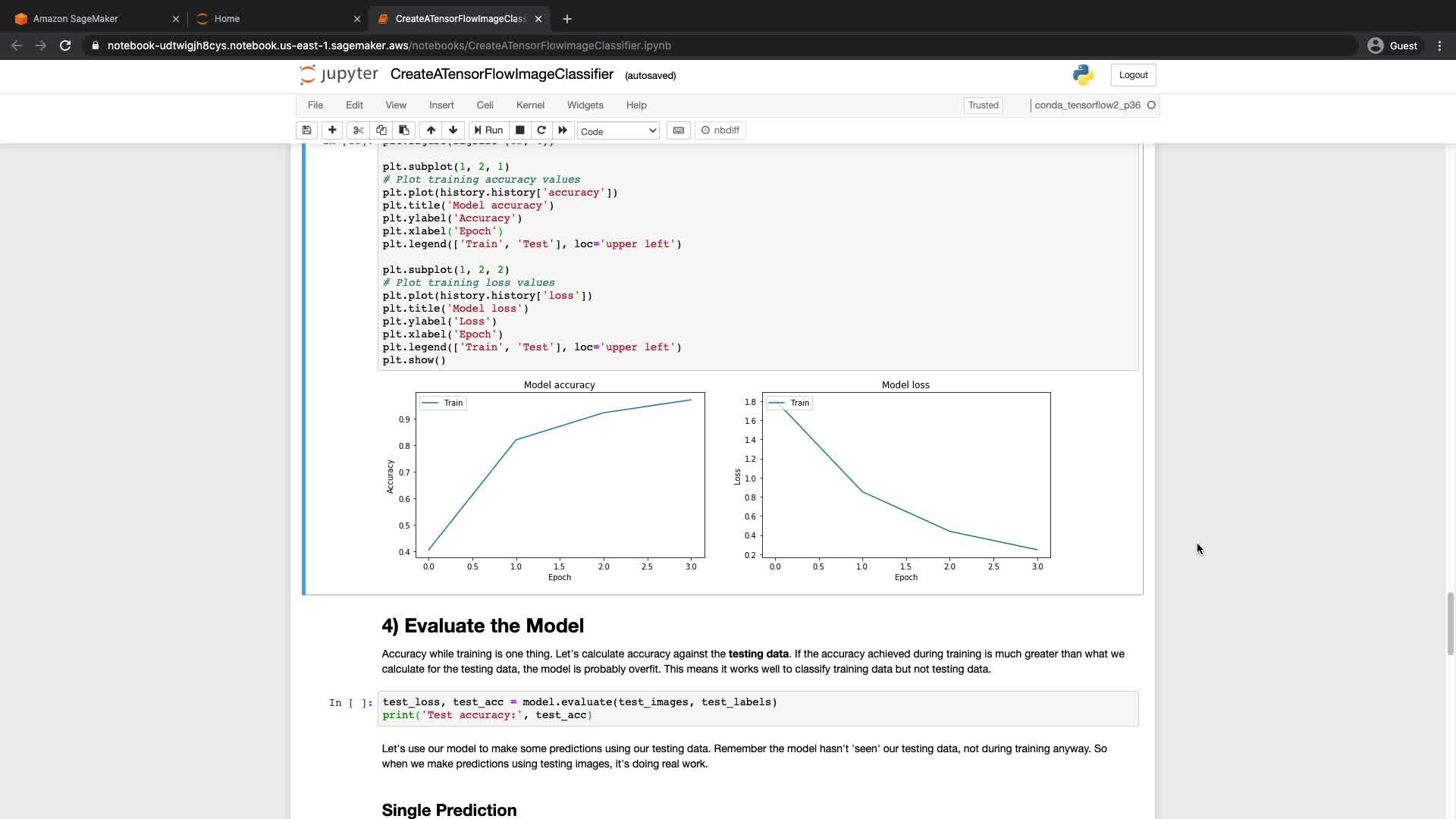The width and height of the screenshot is (1456, 819).
Task: Click the Logout button
Action: [1133, 75]
